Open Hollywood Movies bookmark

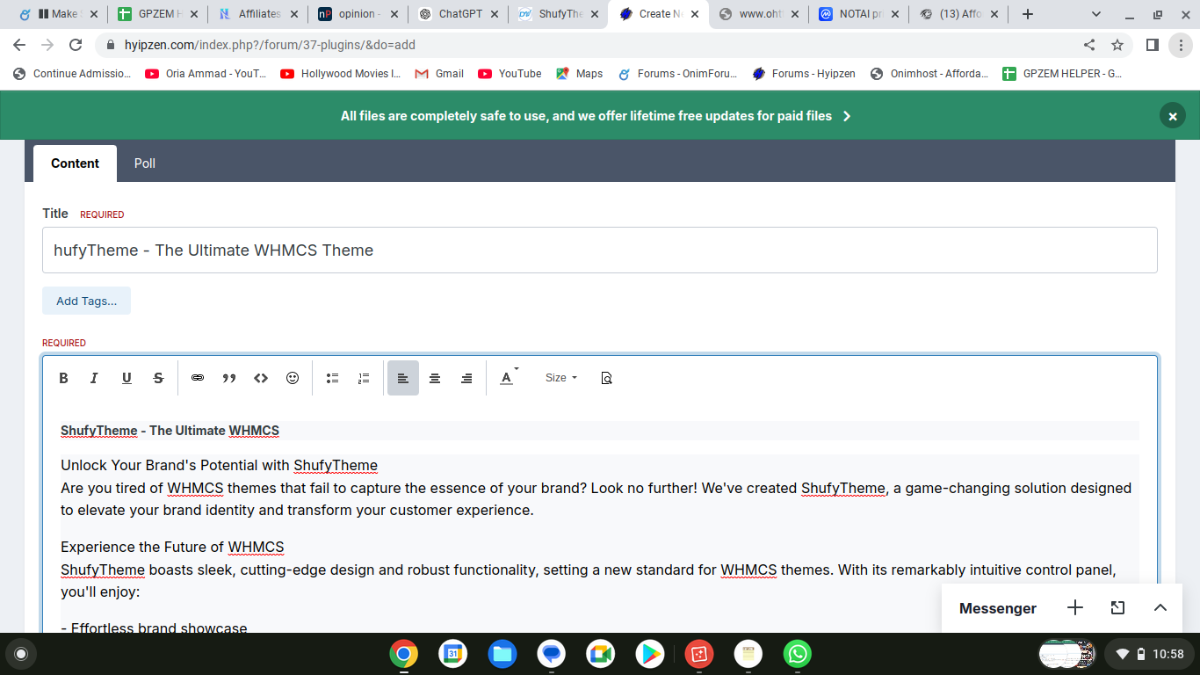(x=341, y=73)
